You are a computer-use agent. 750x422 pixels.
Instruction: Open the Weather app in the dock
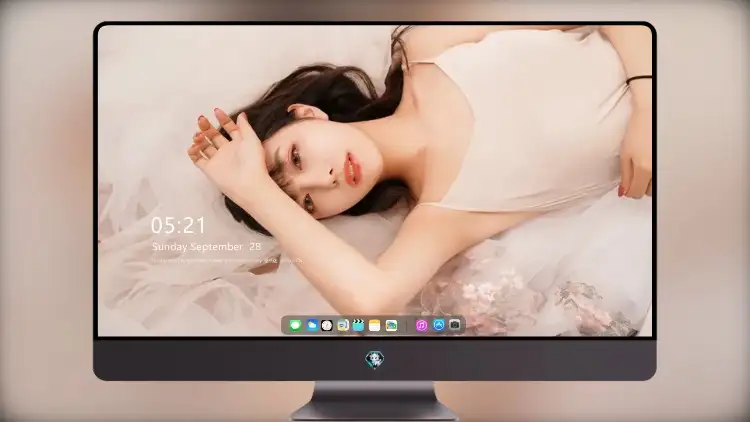click(x=312, y=325)
